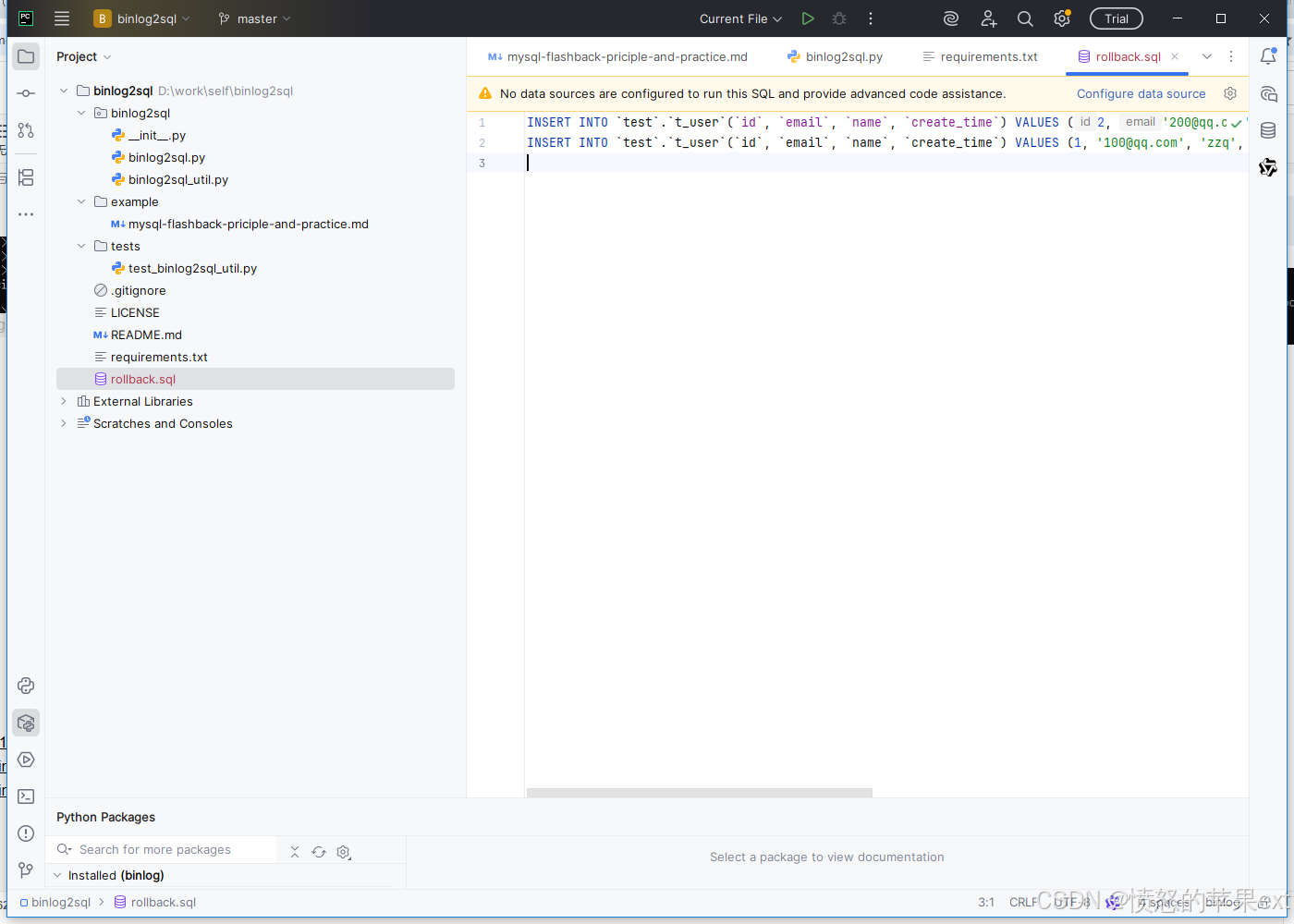Click Search for more packages field
This screenshot has height=924, width=1294.
pos(162,849)
